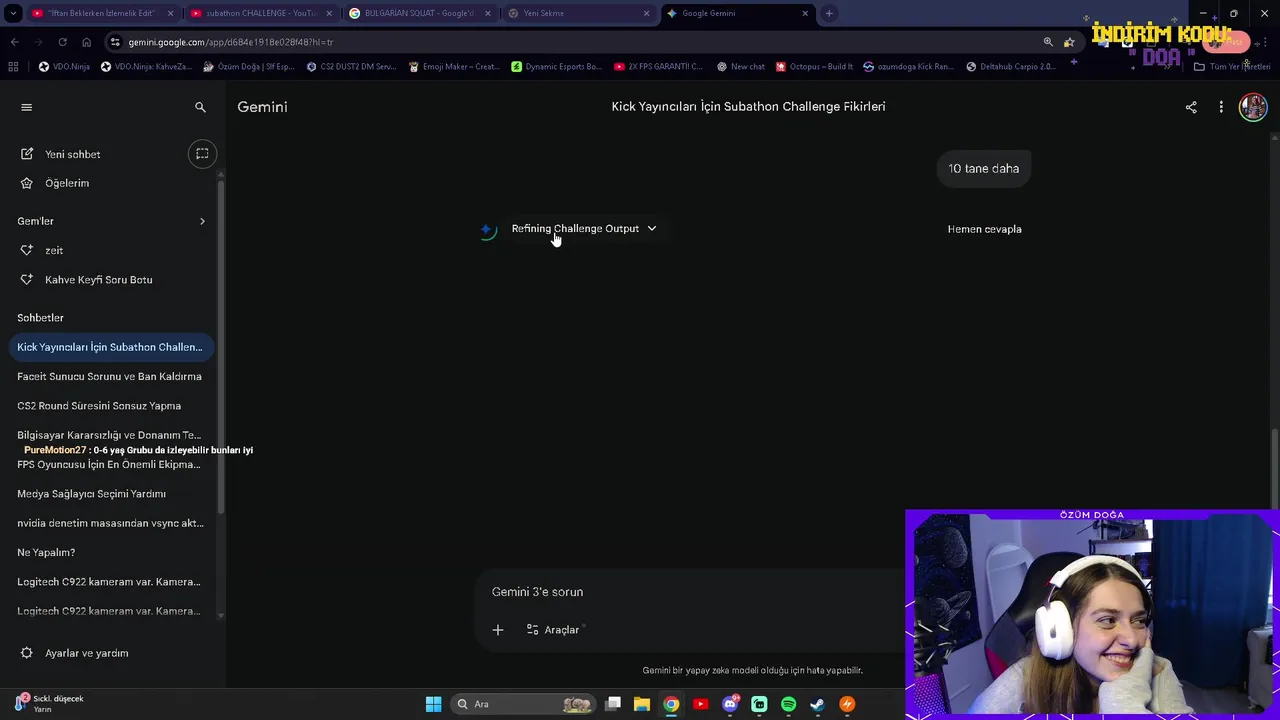Expand the Refining Challenge Output thinking dropdown
Screen dimensions: 1280x720
584,229
